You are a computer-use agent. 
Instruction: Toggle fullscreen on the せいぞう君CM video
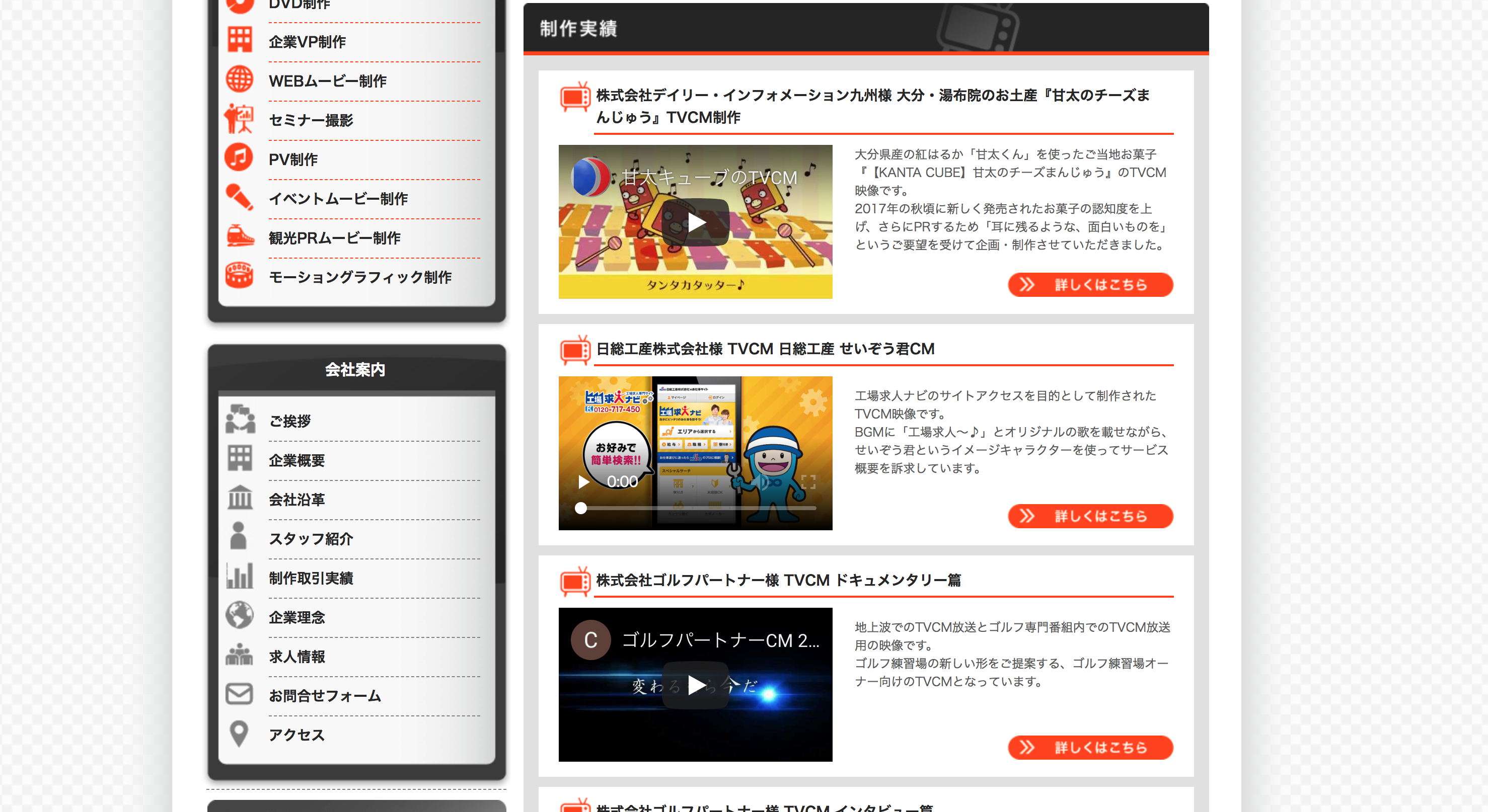coord(808,482)
